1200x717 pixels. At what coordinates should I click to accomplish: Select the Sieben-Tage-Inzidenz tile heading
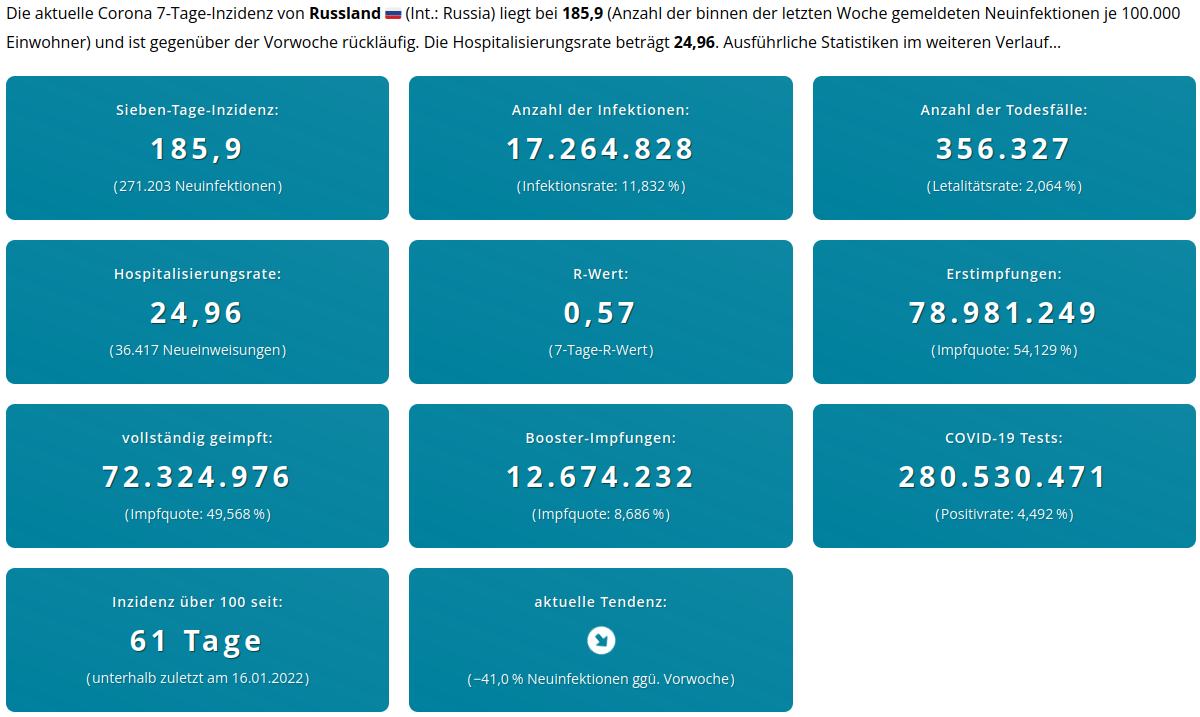(197, 110)
